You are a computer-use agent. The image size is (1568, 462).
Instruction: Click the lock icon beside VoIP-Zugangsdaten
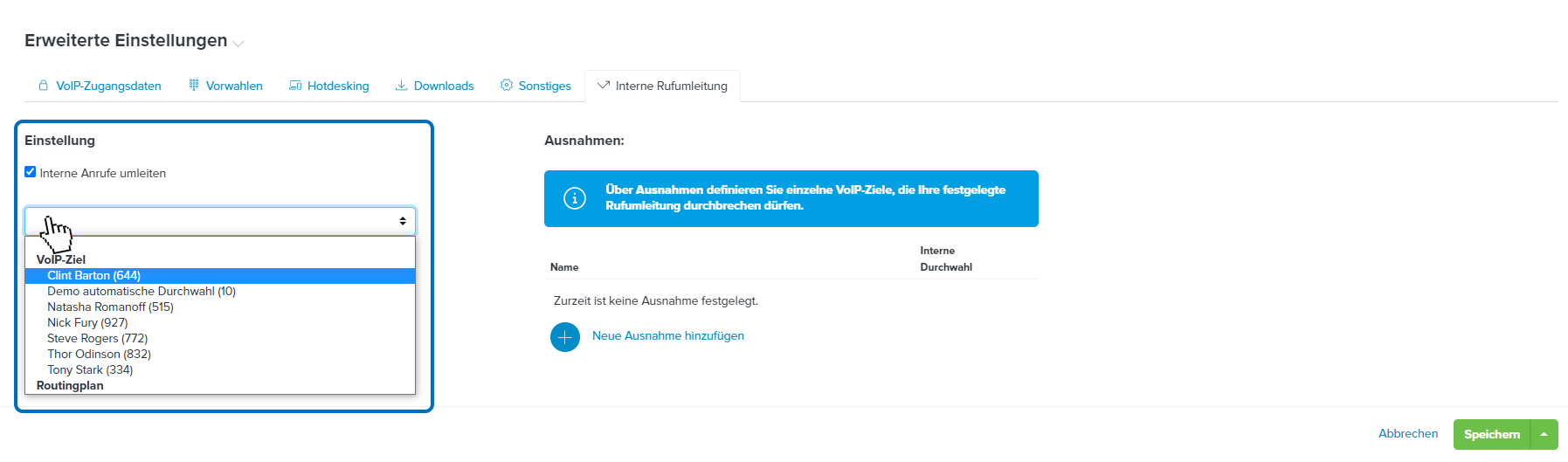pos(43,86)
